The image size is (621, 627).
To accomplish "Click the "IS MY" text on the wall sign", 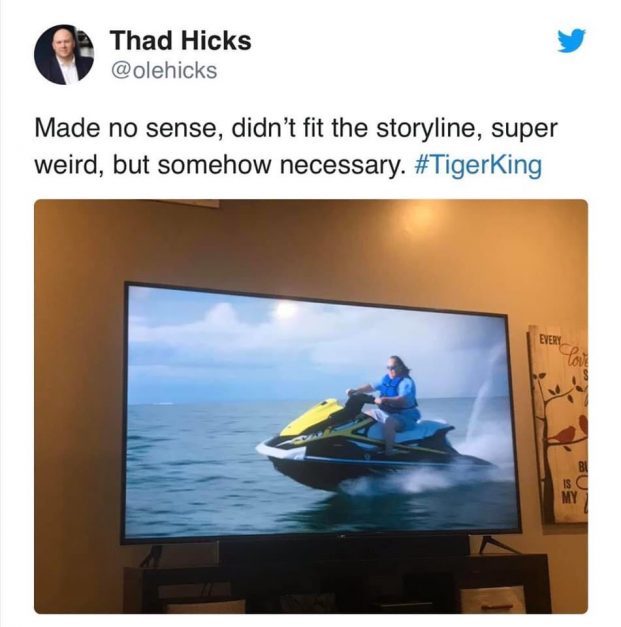I will point(569,491).
